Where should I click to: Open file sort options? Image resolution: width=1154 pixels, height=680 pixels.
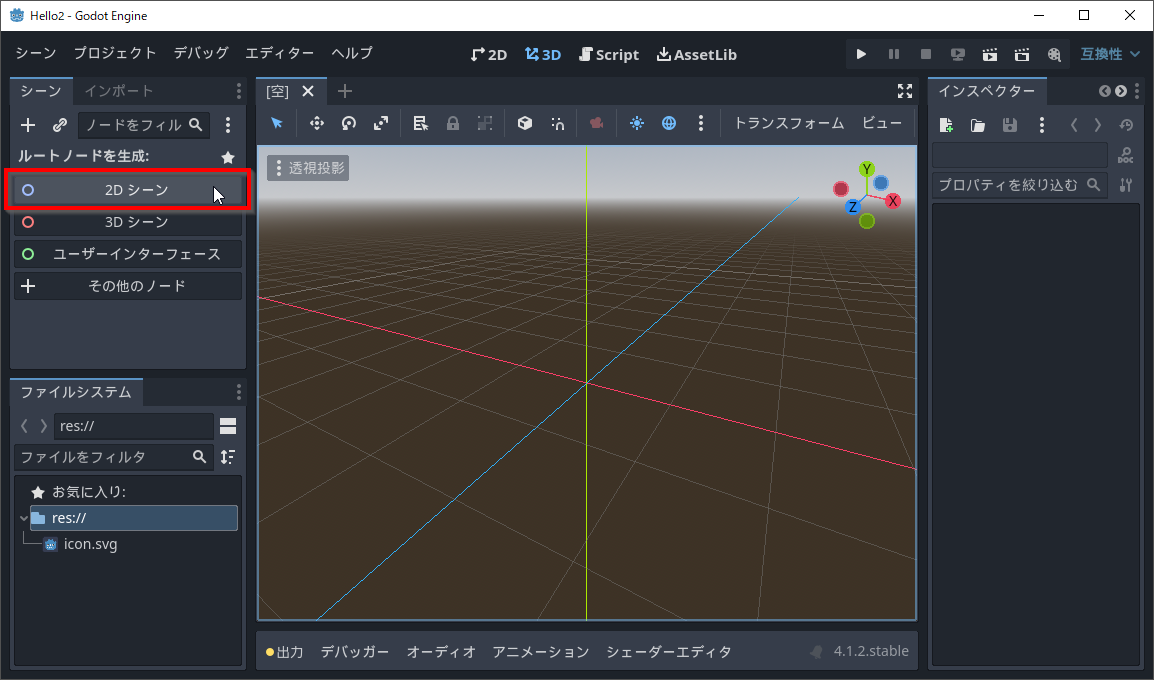coord(228,457)
